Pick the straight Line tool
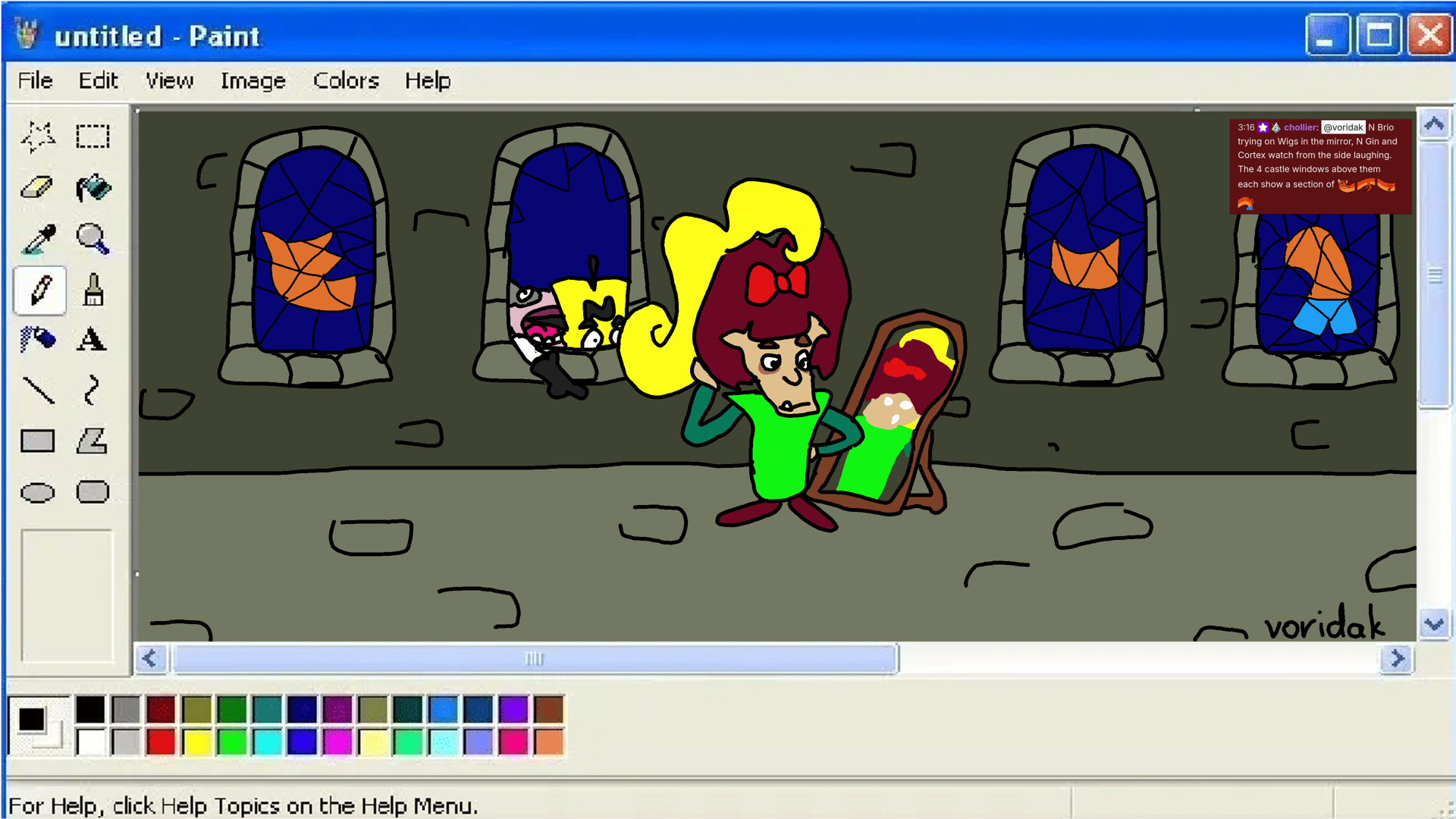Image resolution: width=1456 pixels, height=819 pixels. tap(38, 391)
